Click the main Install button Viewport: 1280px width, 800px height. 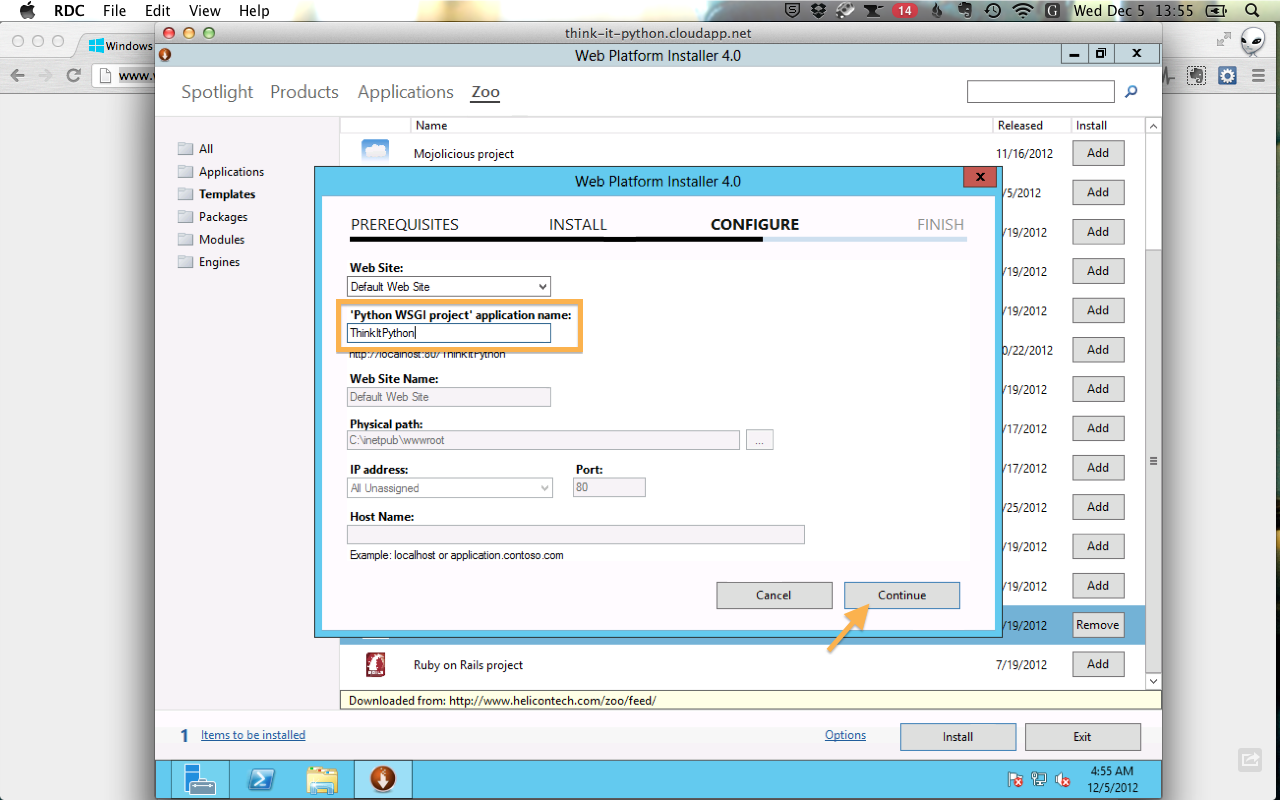(958, 737)
